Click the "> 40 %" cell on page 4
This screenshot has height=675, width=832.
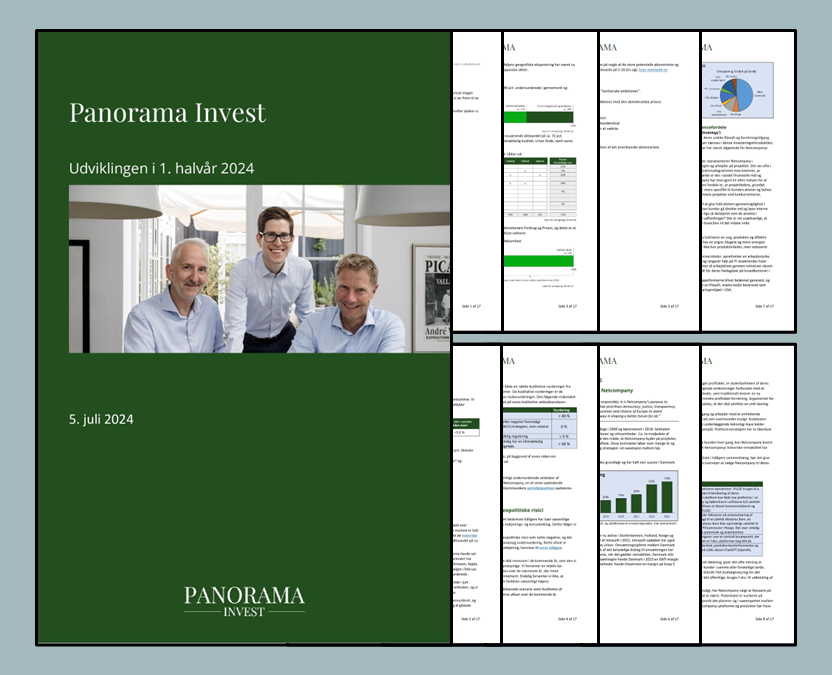tap(564, 416)
